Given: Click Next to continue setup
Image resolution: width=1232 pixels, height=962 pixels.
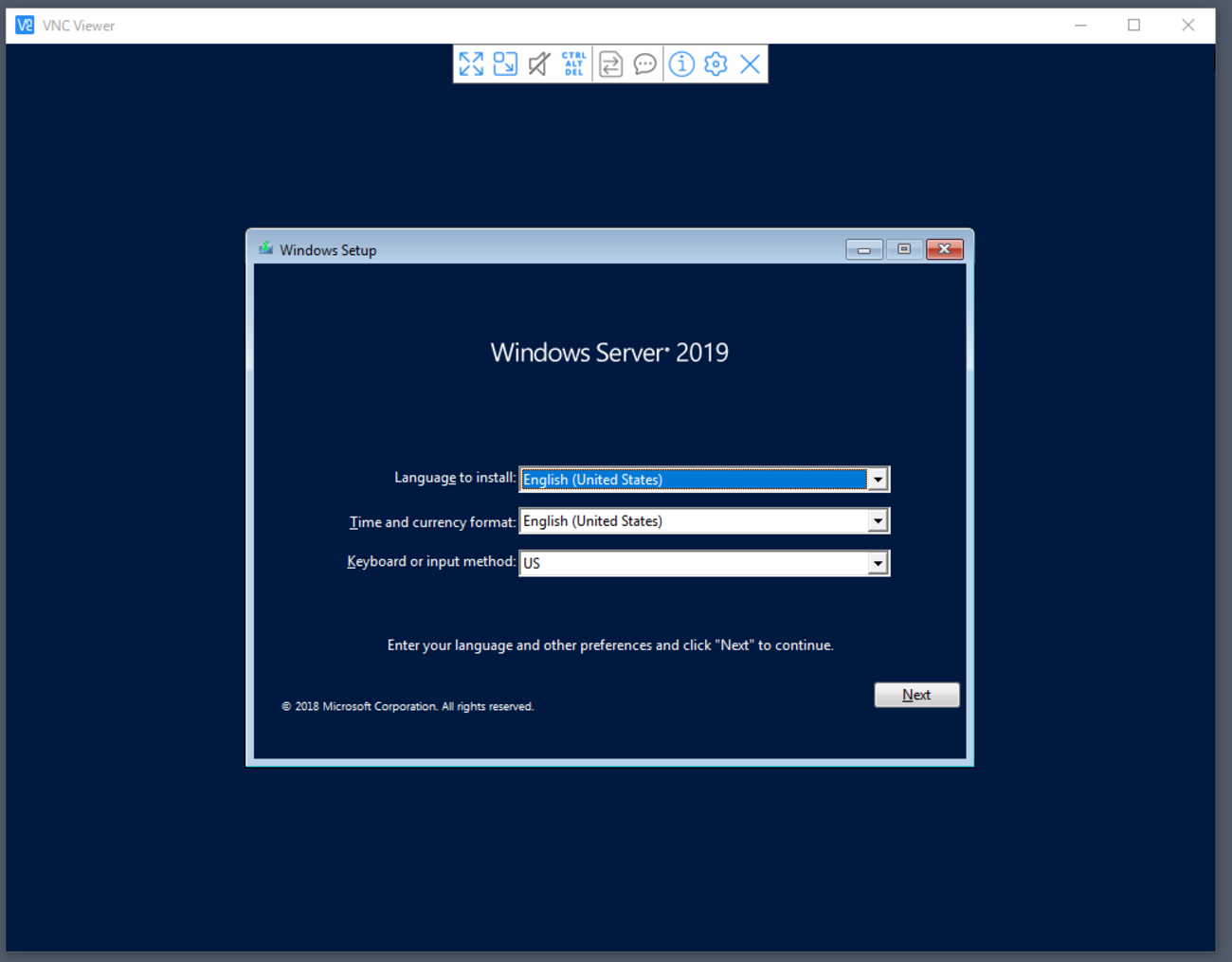Looking at the screenshot, I should pyautogui.click(x=916, y=695).
